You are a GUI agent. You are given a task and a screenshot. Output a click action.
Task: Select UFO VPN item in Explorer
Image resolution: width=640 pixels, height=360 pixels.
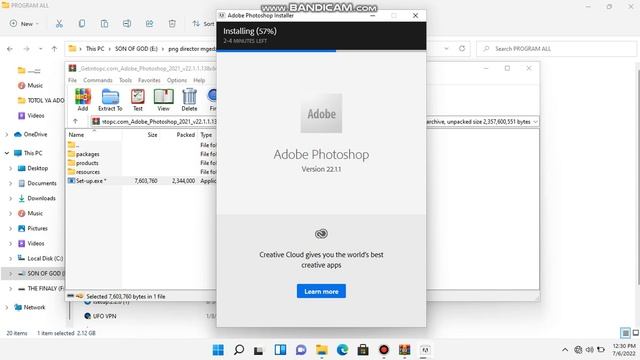pos(100,316)
